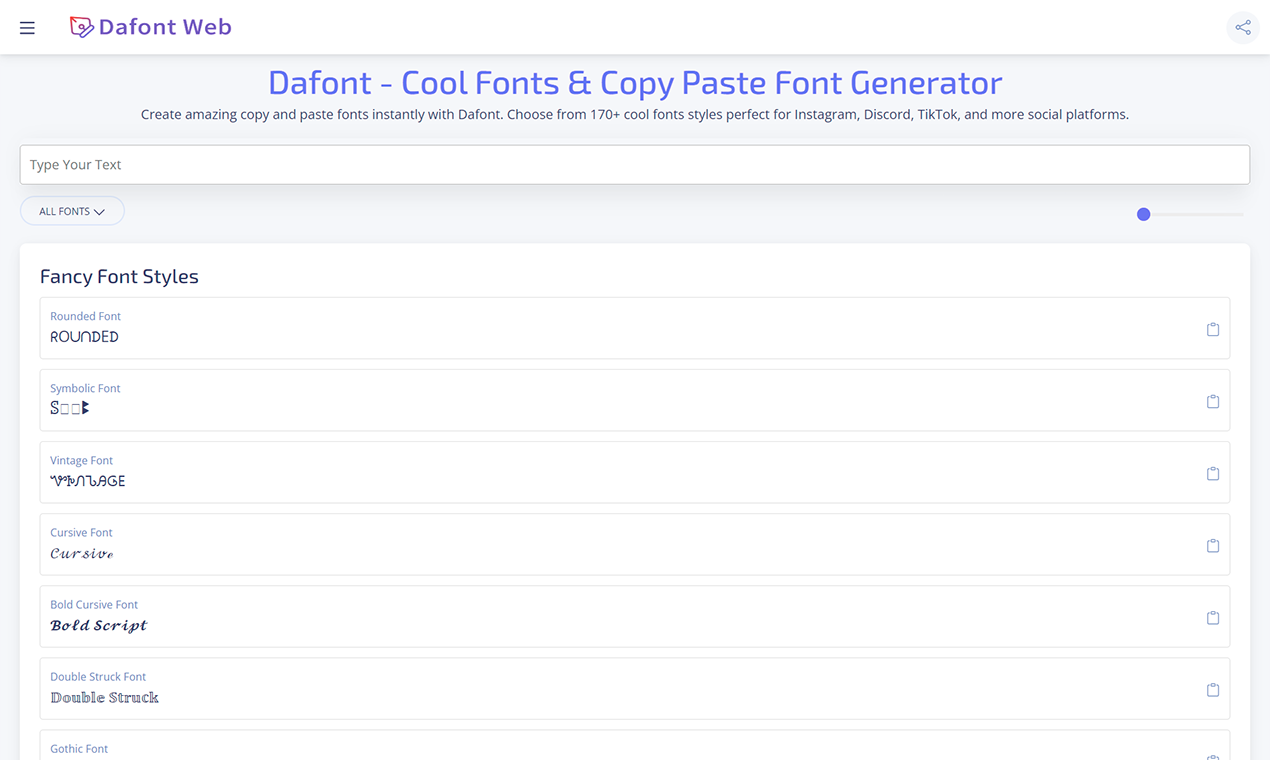Focus the Type Your Text field
This screenshot has width=1270, height=760.
click(635, 165)
